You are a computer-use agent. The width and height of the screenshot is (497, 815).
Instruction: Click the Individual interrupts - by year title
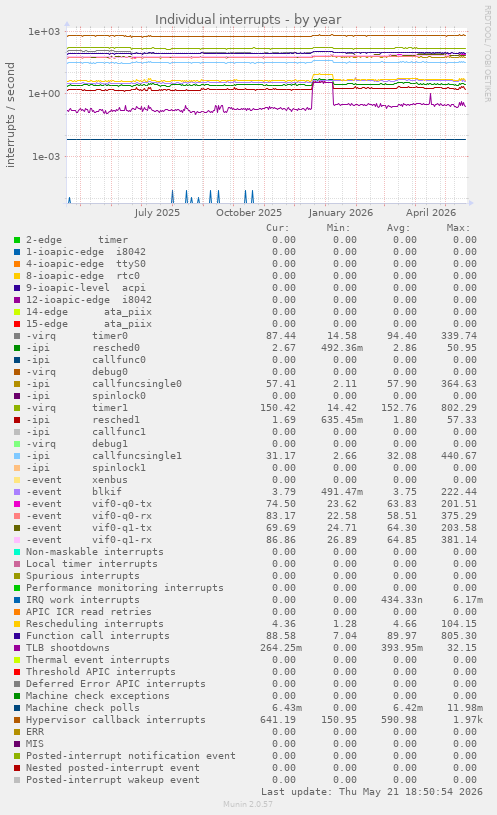248,20
